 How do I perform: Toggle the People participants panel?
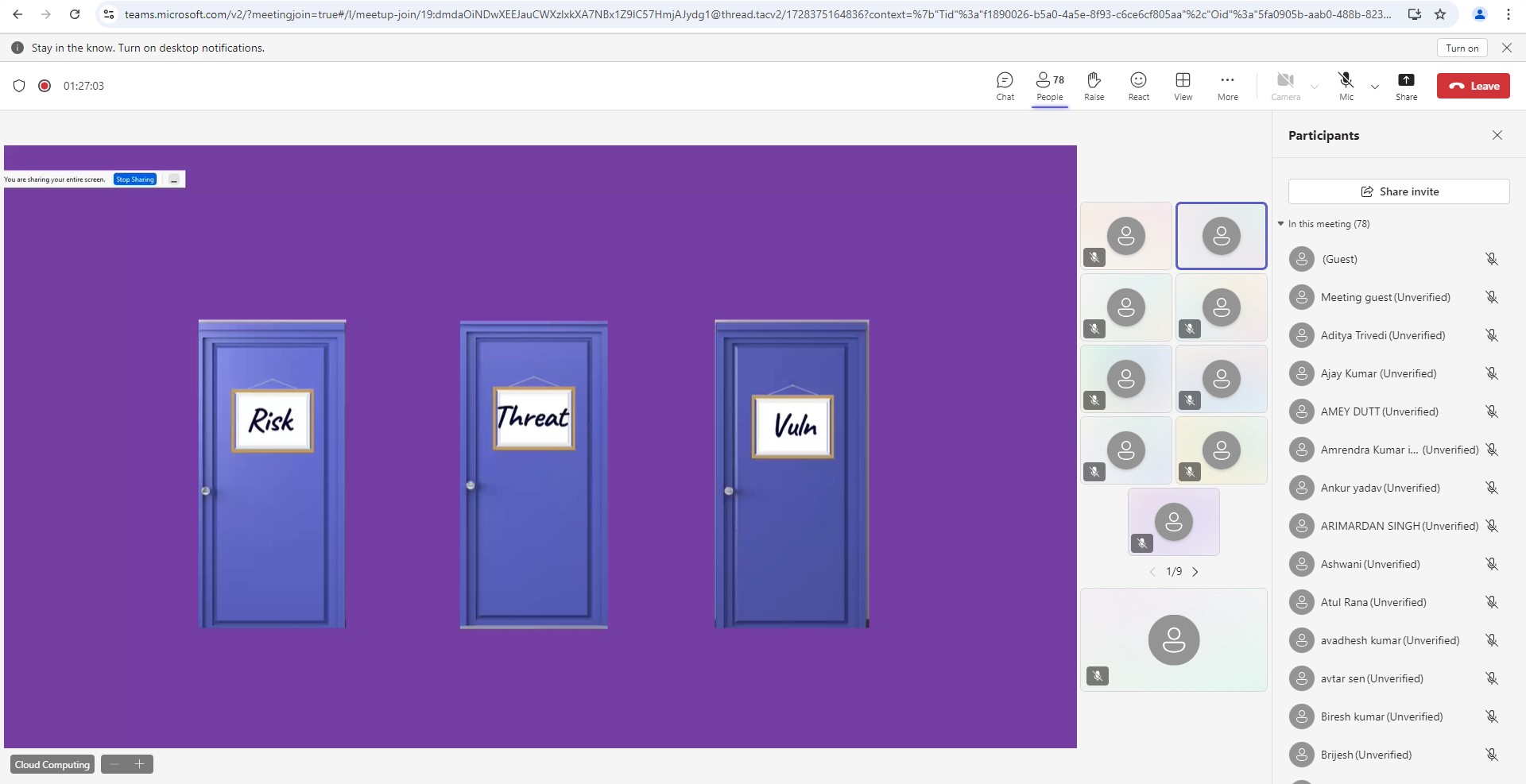(x=1049, y=86)
